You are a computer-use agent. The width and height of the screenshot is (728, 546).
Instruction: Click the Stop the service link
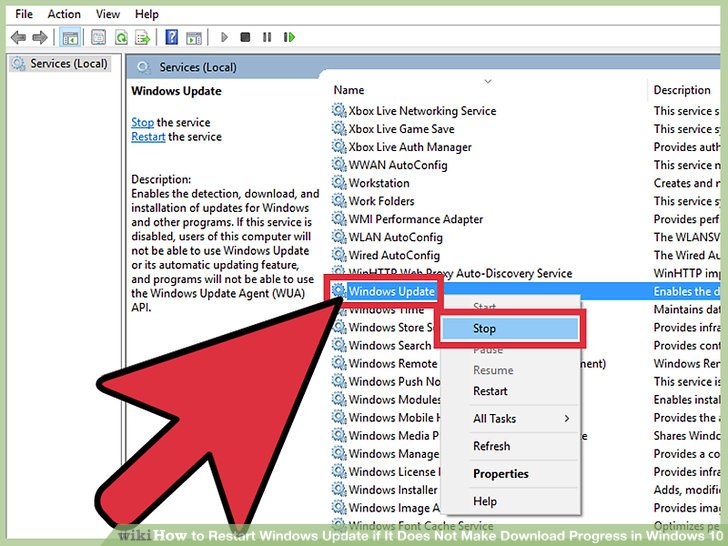[x=143, y=123]
